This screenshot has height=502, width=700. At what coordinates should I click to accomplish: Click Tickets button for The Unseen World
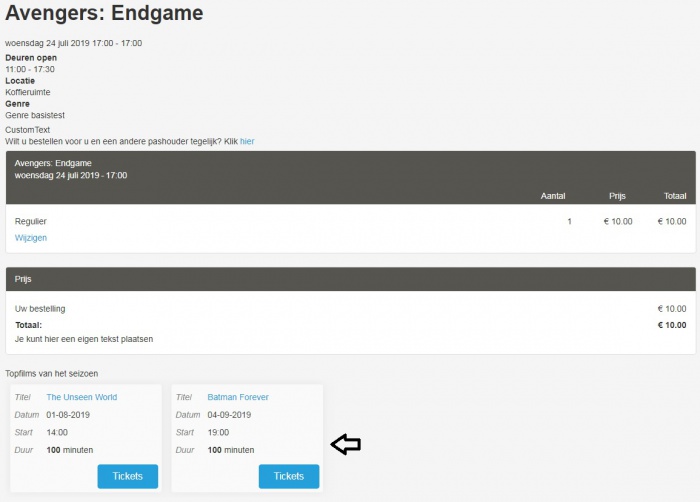pyautogui.click(x=128, y=476)
